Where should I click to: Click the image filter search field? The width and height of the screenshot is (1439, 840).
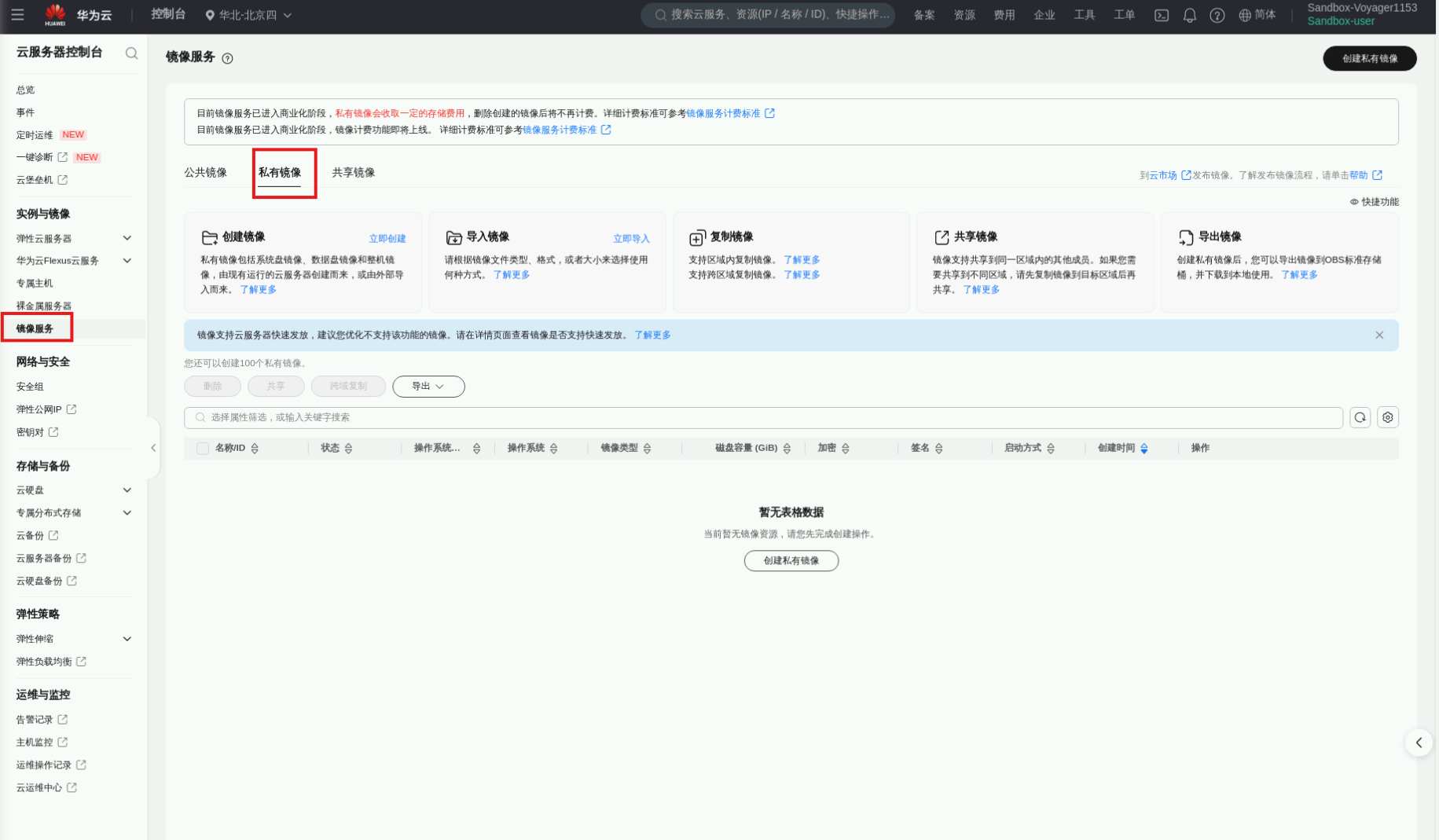(762, 417)
